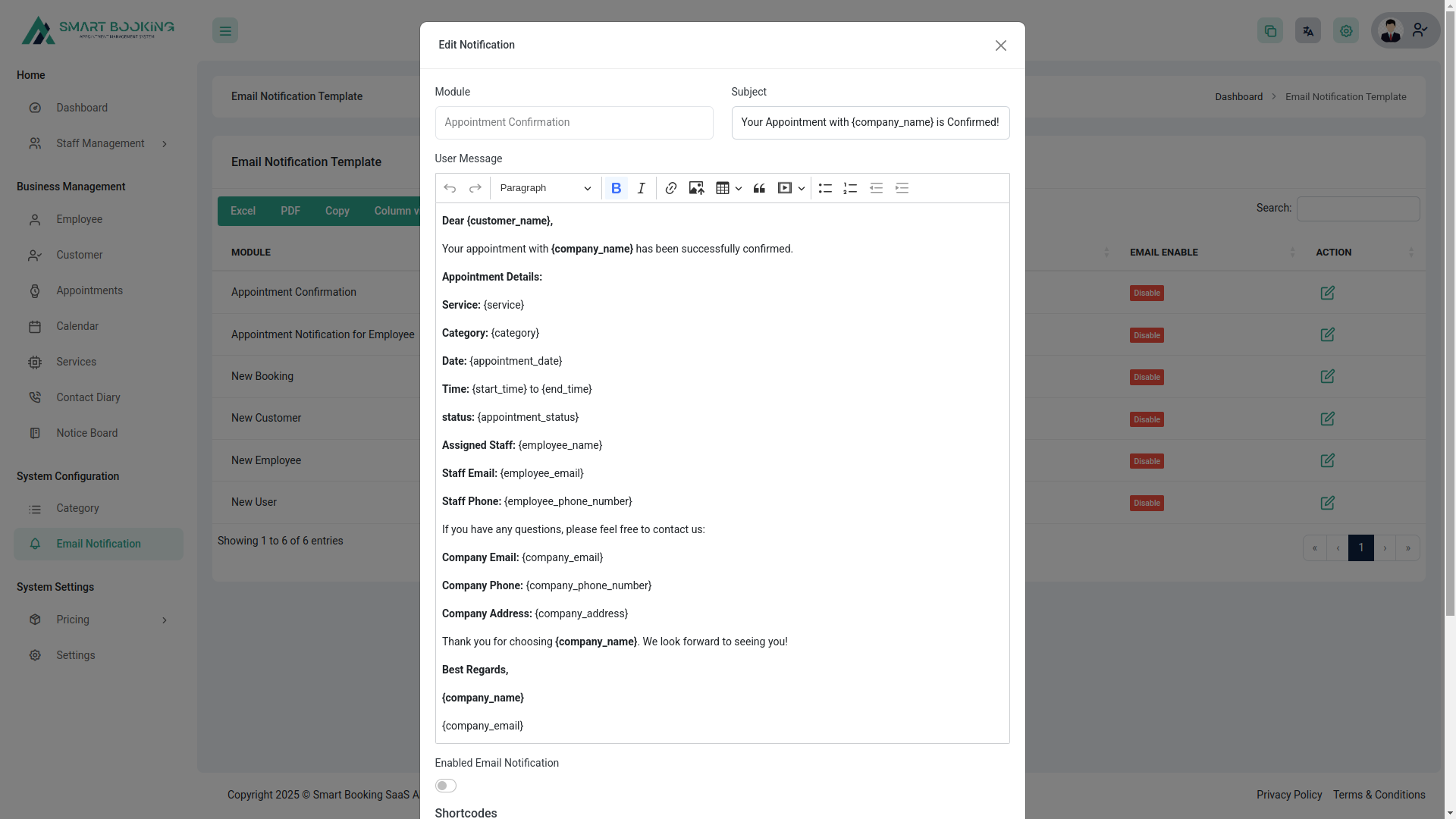This screenshot has width=1456, height=819.
Task: Open the Privacy Policy link
Action: pos(1288,795)
